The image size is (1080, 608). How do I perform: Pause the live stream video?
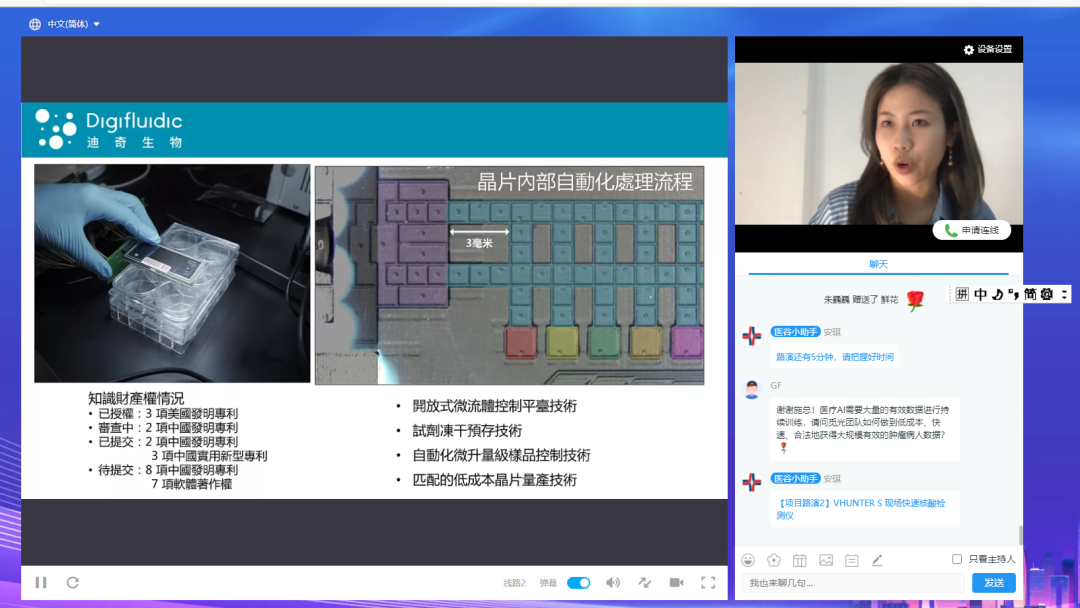click(41, 582)
